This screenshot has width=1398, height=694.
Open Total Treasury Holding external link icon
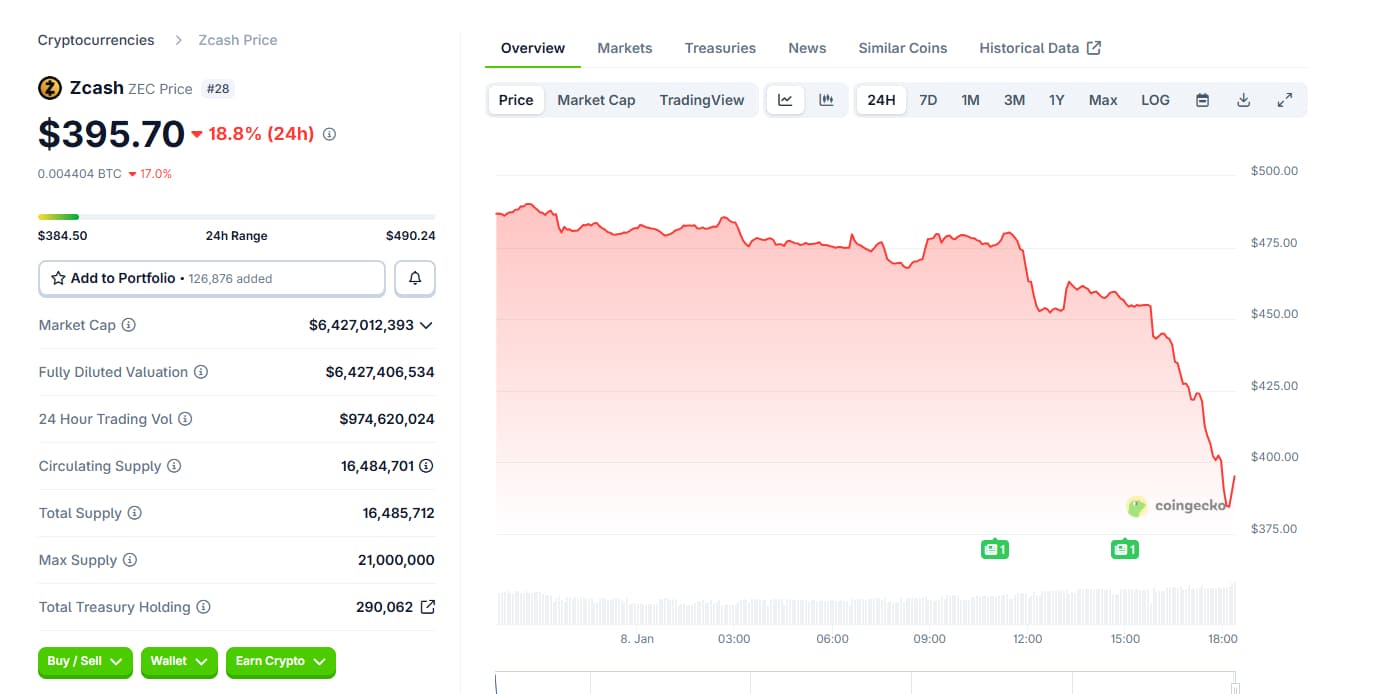(x=428, y=607)
